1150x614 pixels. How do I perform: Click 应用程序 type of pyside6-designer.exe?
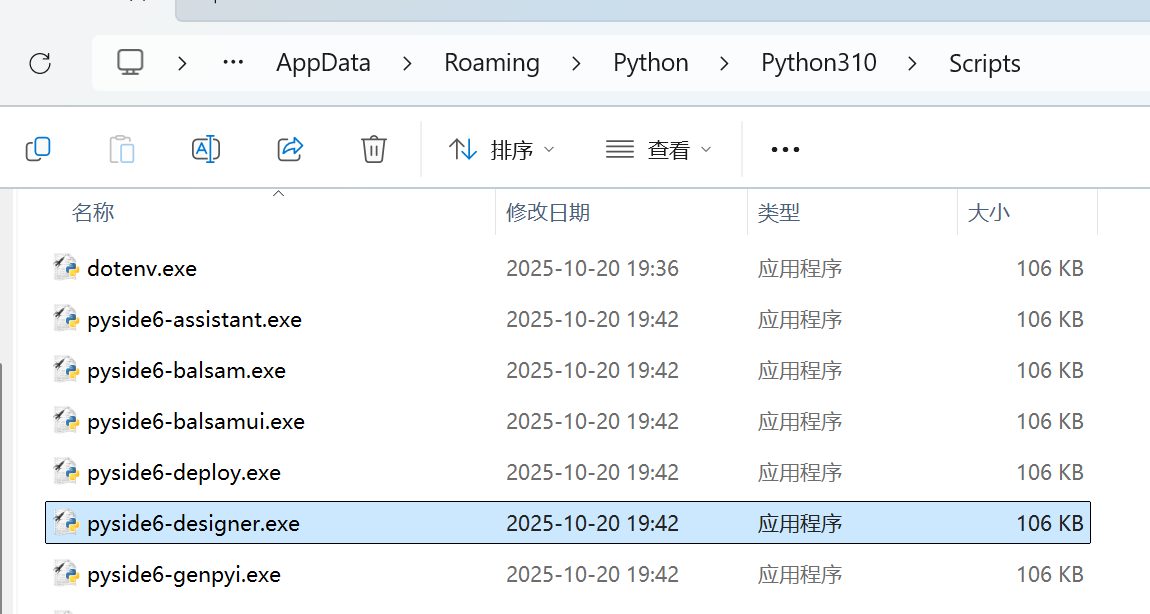pos(799,524)
